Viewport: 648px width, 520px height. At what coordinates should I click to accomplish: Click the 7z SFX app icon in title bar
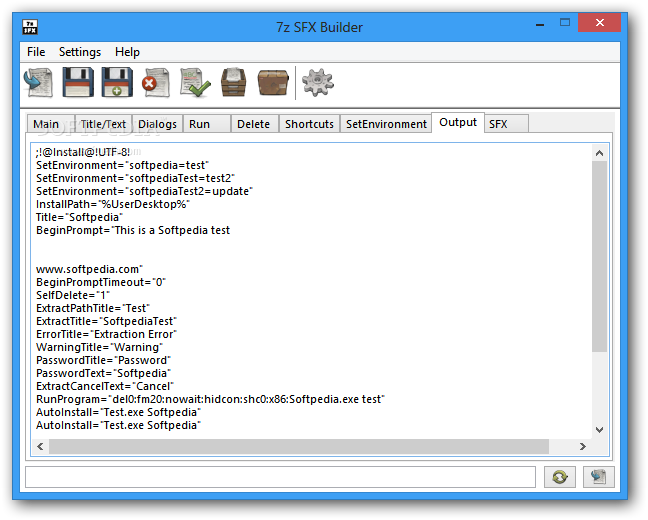click(x=30, y=27)
